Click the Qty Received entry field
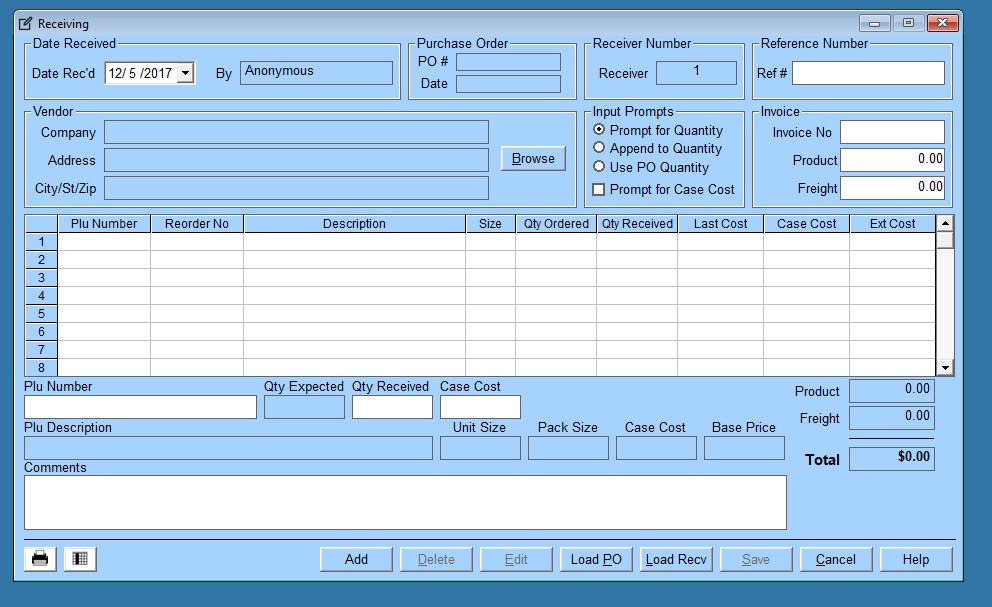 pos(392,407)
